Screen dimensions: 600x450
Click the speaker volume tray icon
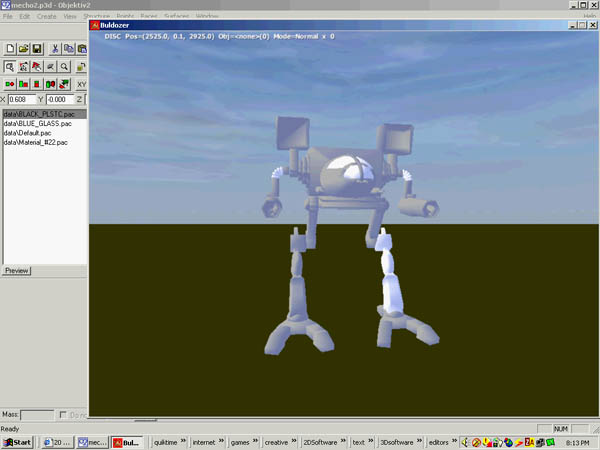tap(465, 442)
